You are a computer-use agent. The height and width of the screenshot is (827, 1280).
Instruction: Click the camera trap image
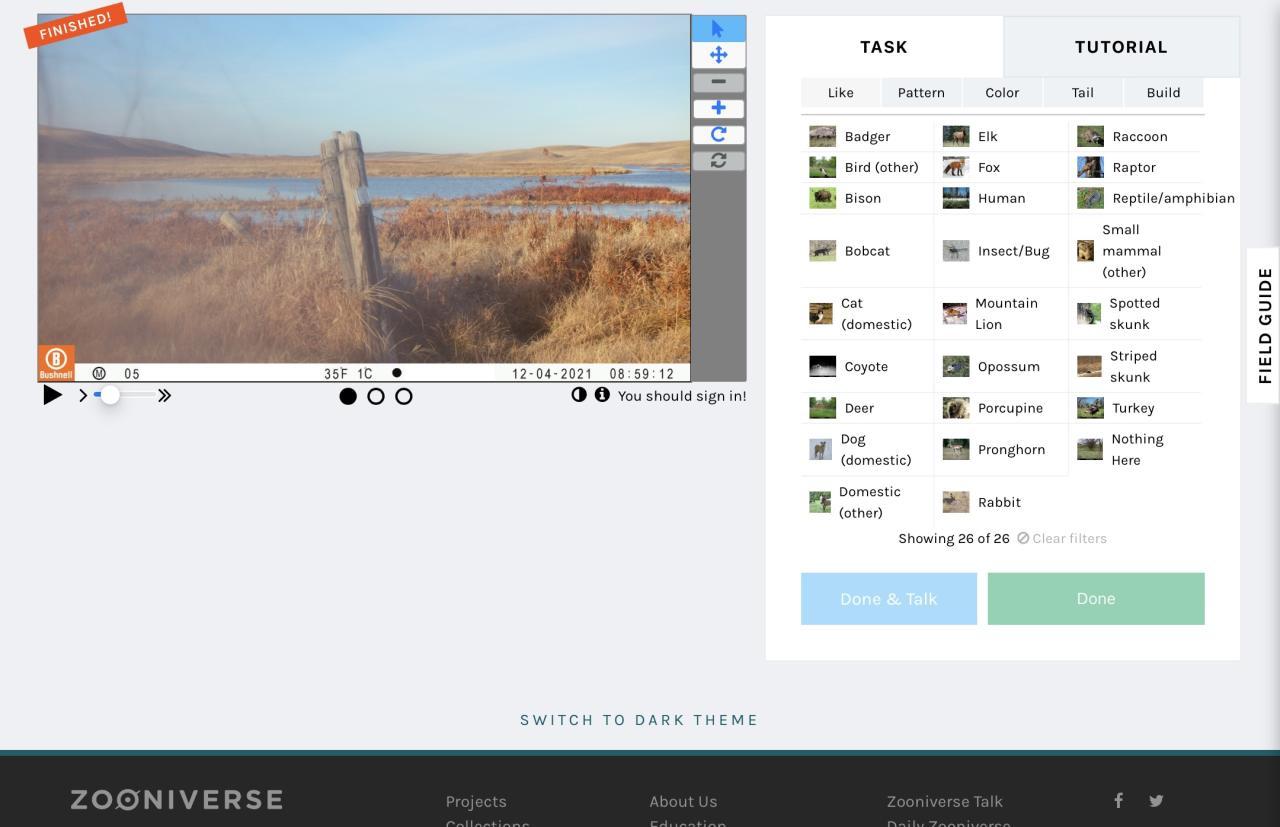364,198
